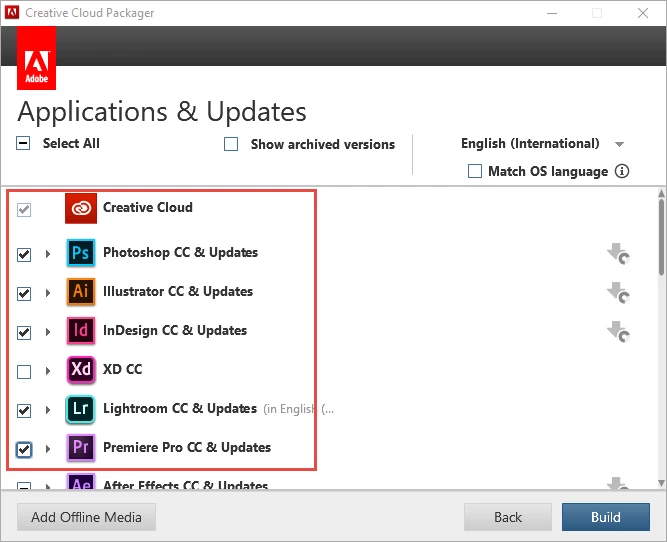Click the Illustrator Ai icon
This screenshot has width=667, height=542.
[x=81, y=292]
